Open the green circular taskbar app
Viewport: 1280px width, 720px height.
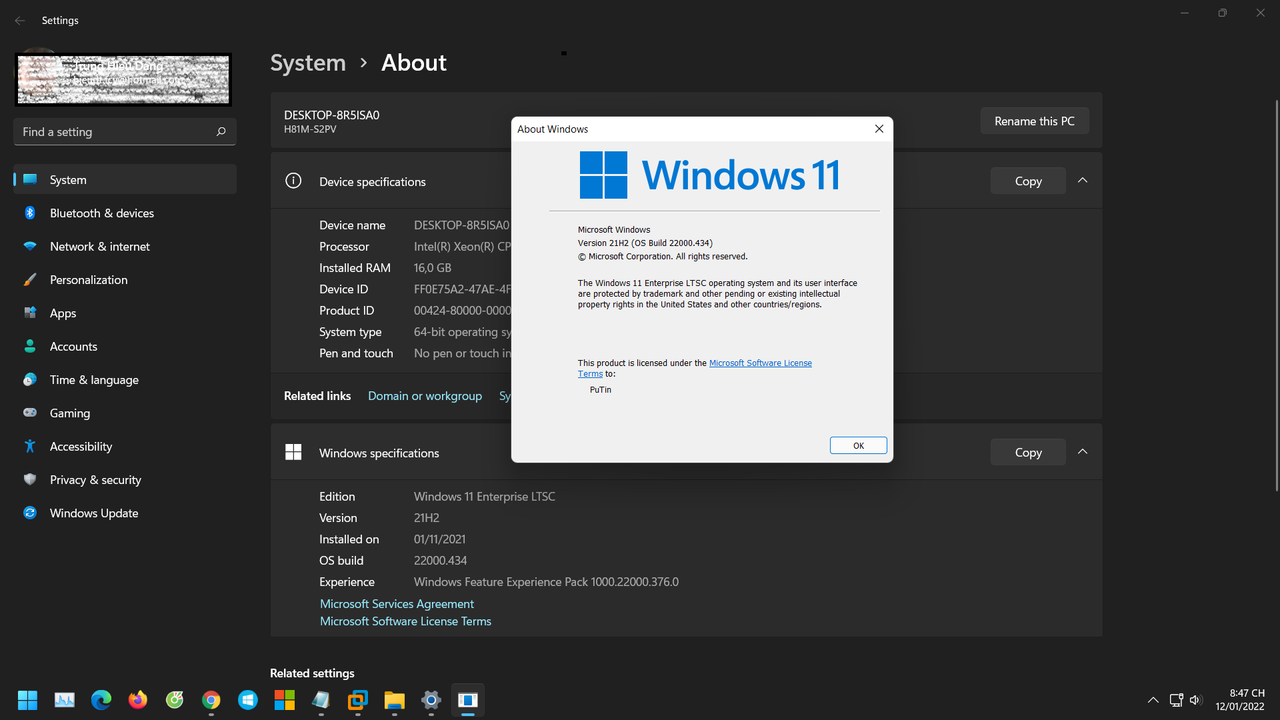coord(174,700)
